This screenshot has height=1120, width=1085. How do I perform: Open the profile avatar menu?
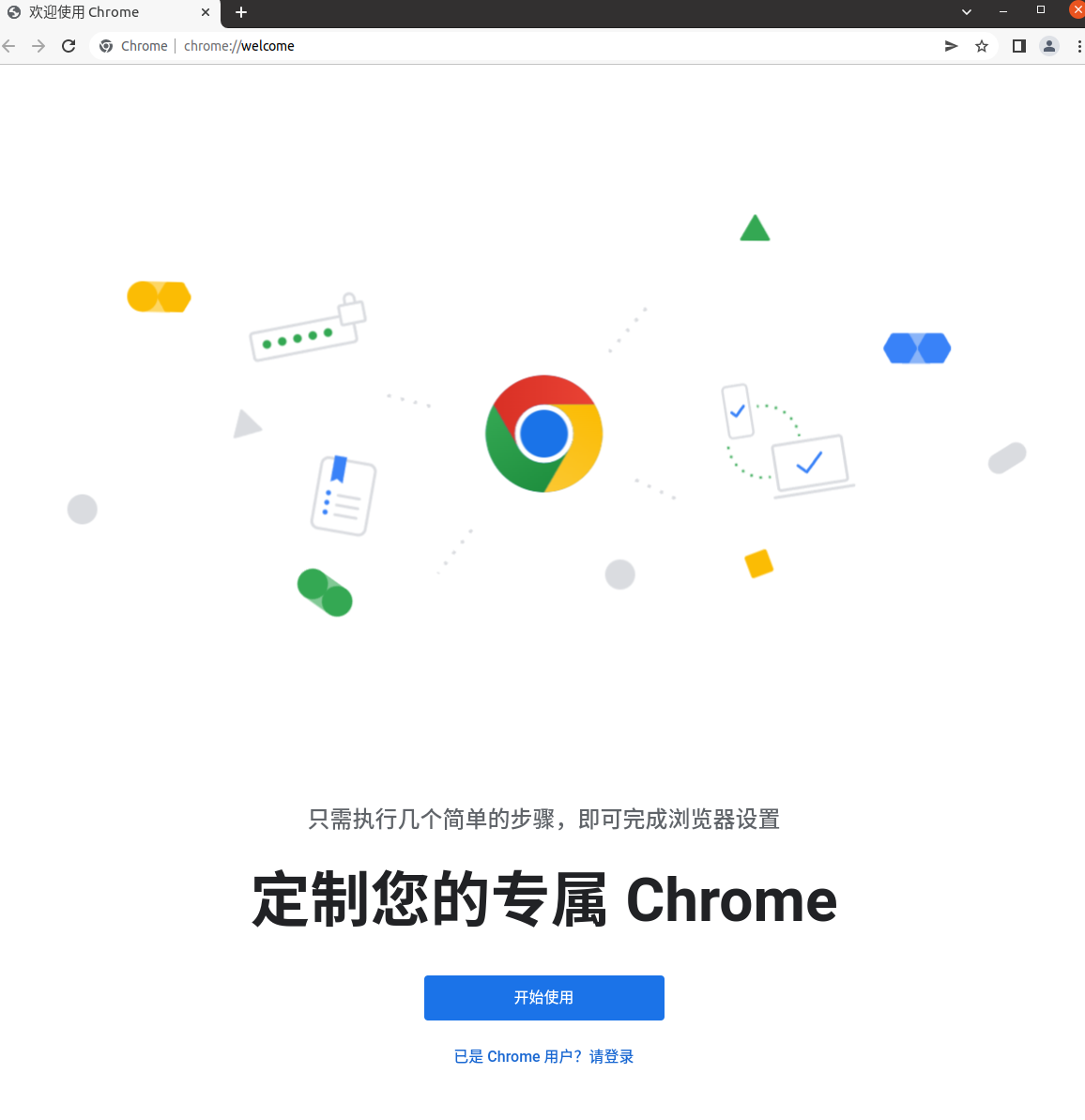click(1049, 46)
